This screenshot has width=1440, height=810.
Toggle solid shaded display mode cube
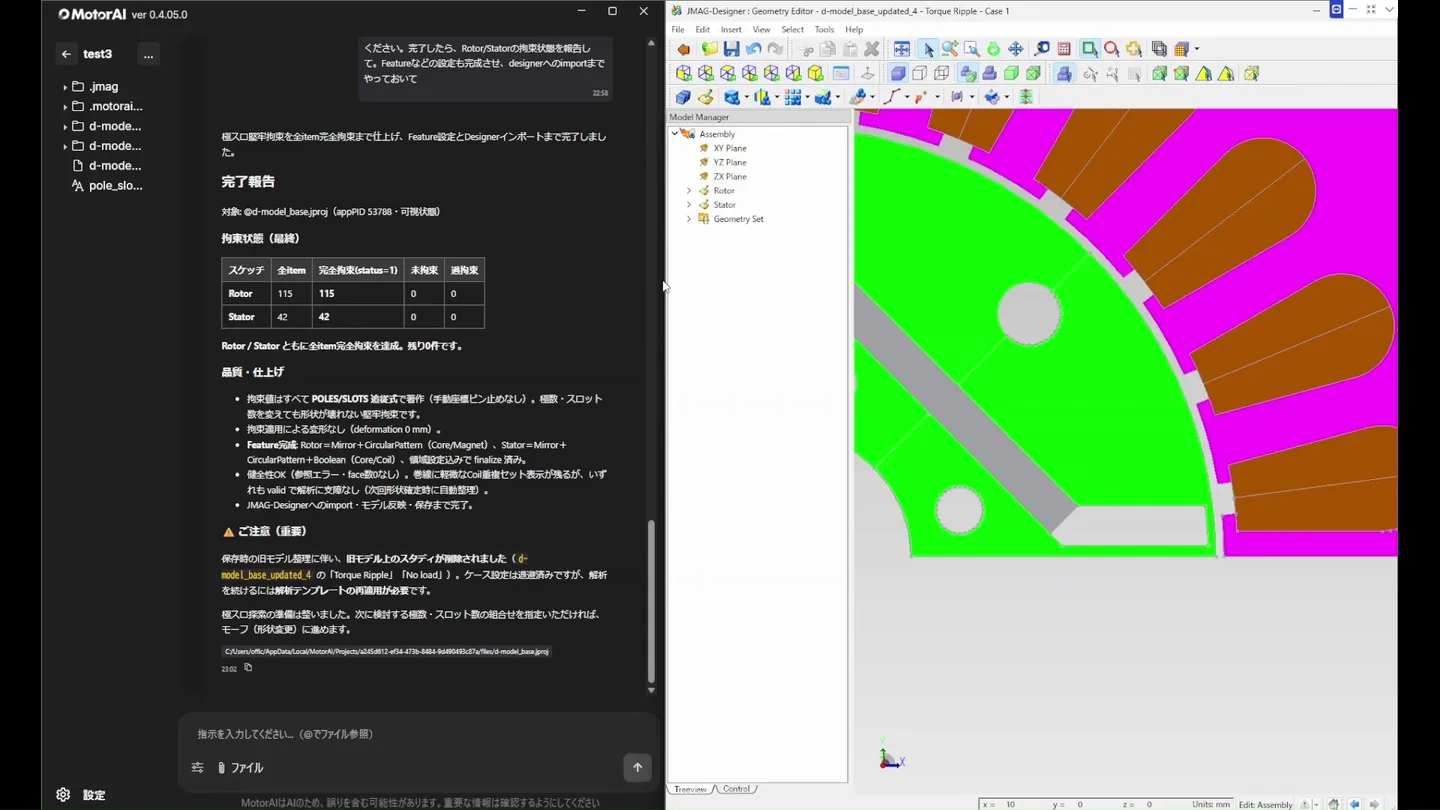[898, 73]
